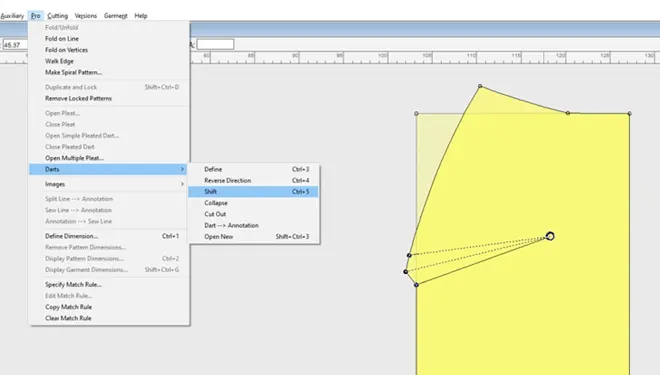Click the top vertex of yellow pattern
Image resolution: width=660 pixels, height=375 pixels.
point(480,86)
